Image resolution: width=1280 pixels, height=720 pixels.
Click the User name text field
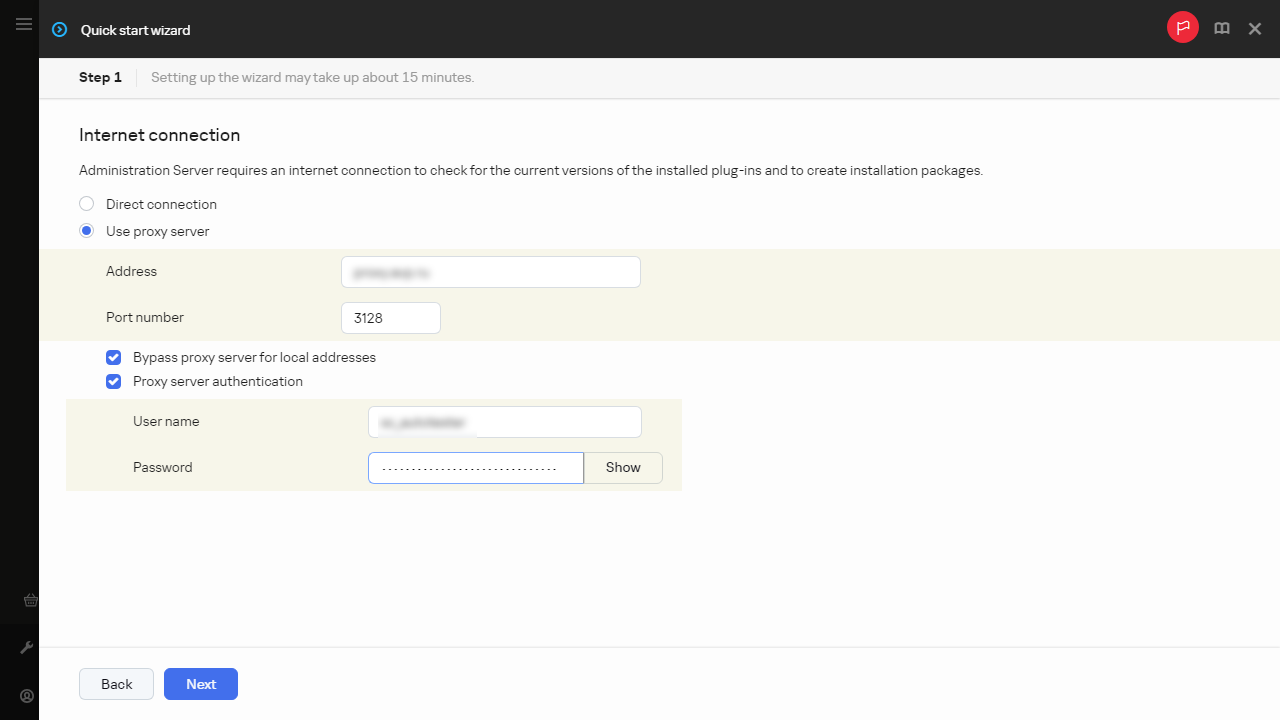pyautogui.click(x=504, y=422)
